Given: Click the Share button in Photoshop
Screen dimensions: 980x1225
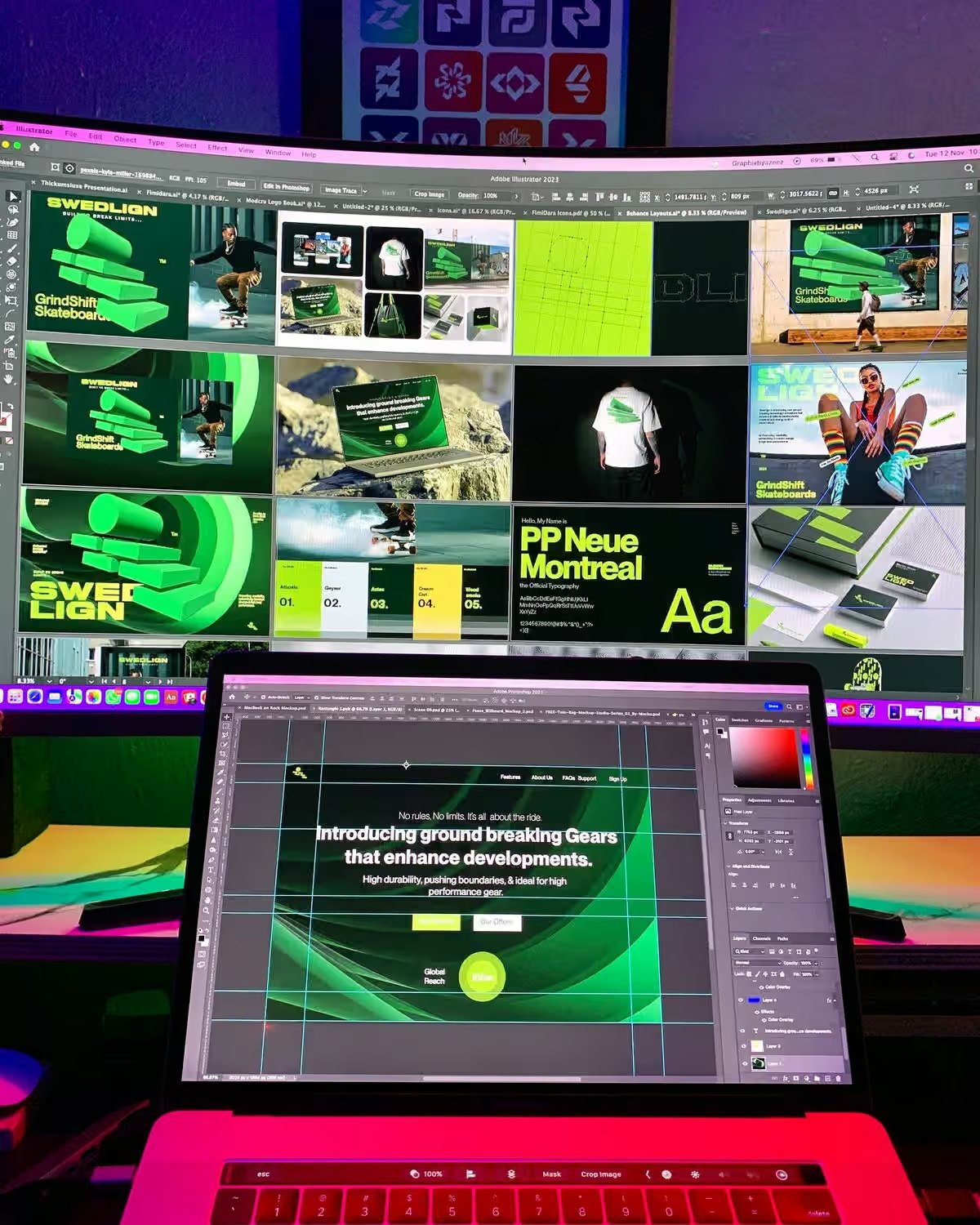Looking at the screenshot, I should point(773,706).
